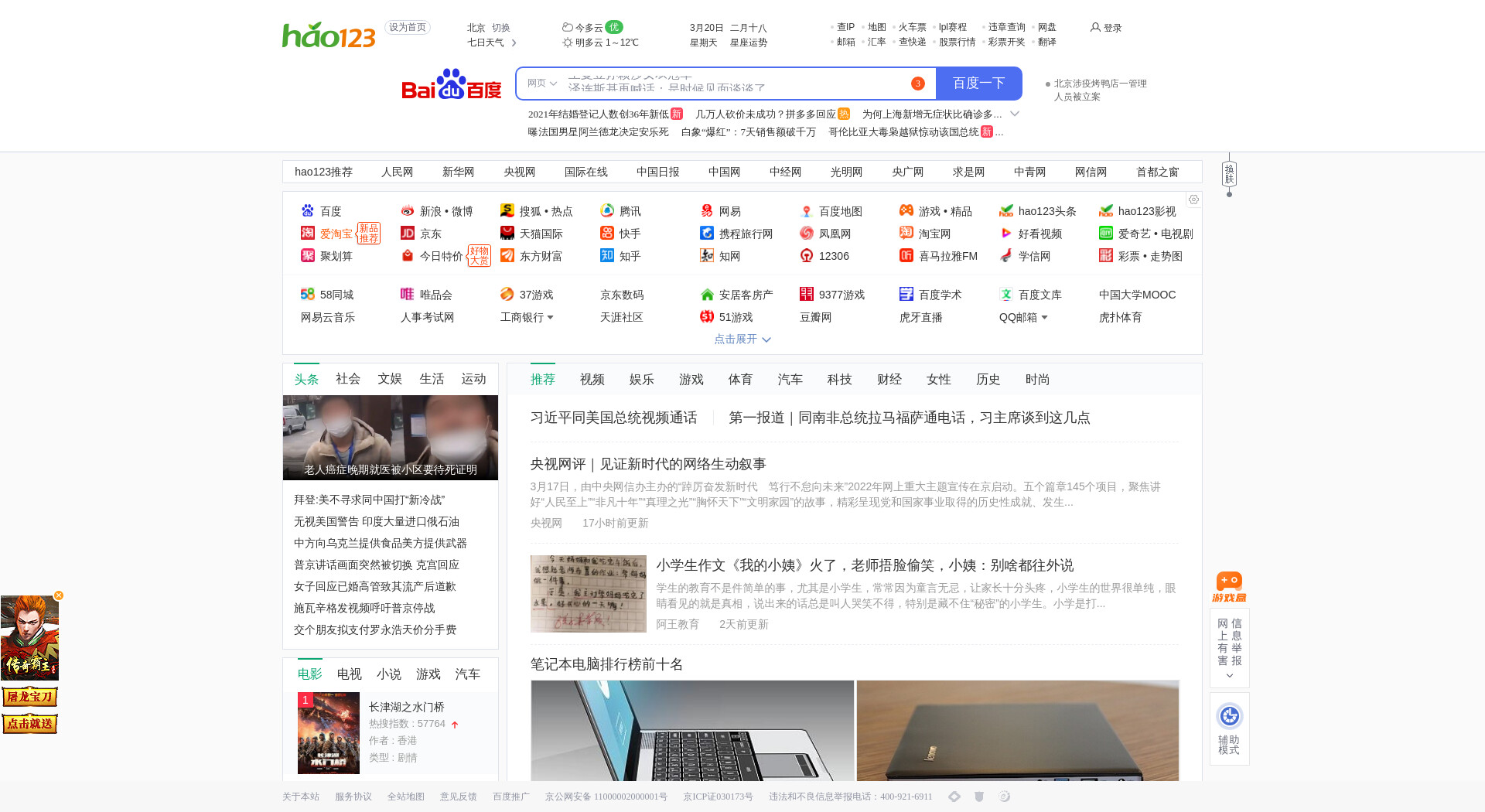Select the 小说 ranking tab
The image size is (1485, 812).
tap(389, 674)
